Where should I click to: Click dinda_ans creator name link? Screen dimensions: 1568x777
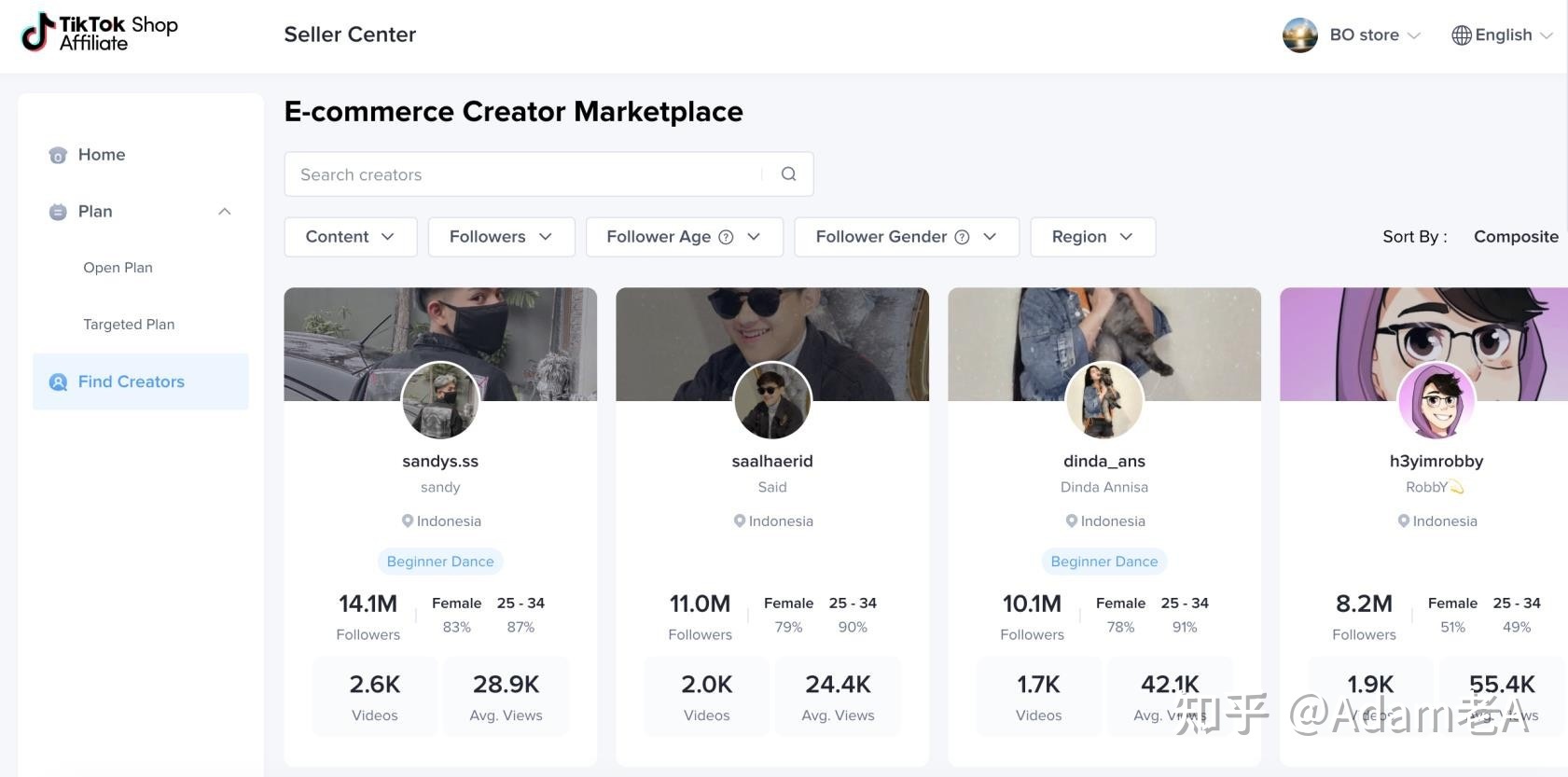[x=1103, y=461]
